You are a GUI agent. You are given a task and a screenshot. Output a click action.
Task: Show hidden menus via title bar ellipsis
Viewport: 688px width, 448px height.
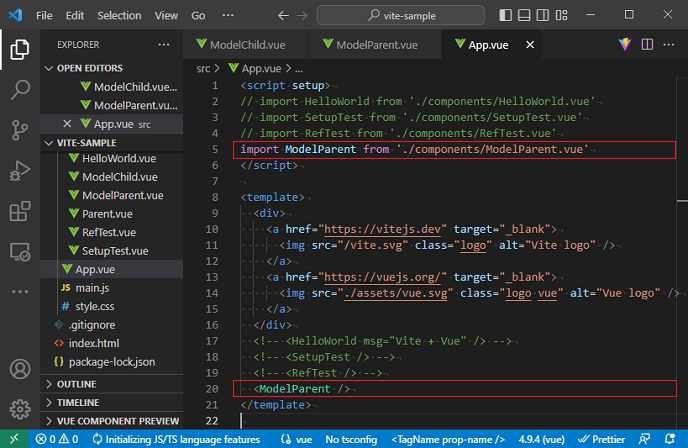click(228, 15)
